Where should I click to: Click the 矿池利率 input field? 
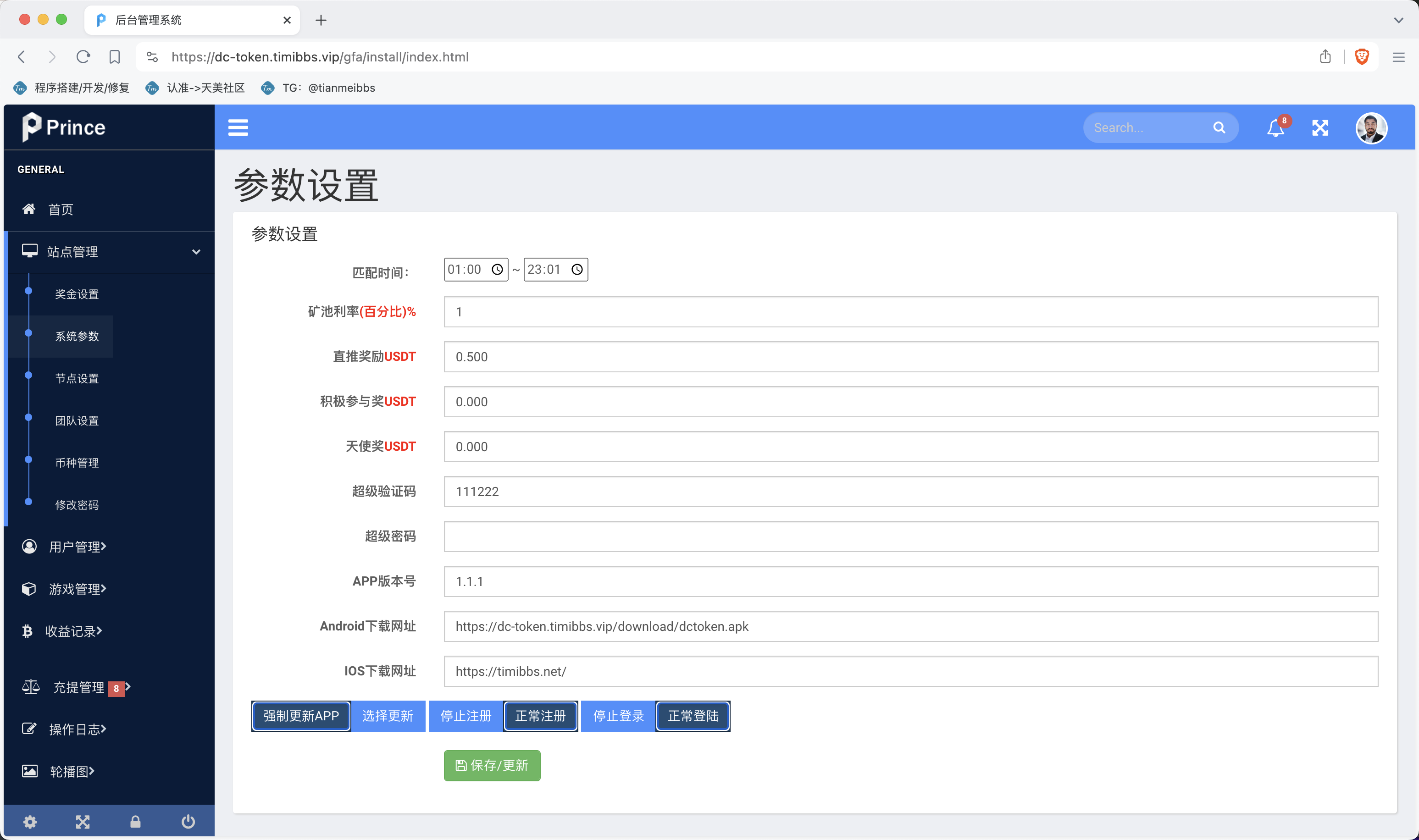pos(911,312)
